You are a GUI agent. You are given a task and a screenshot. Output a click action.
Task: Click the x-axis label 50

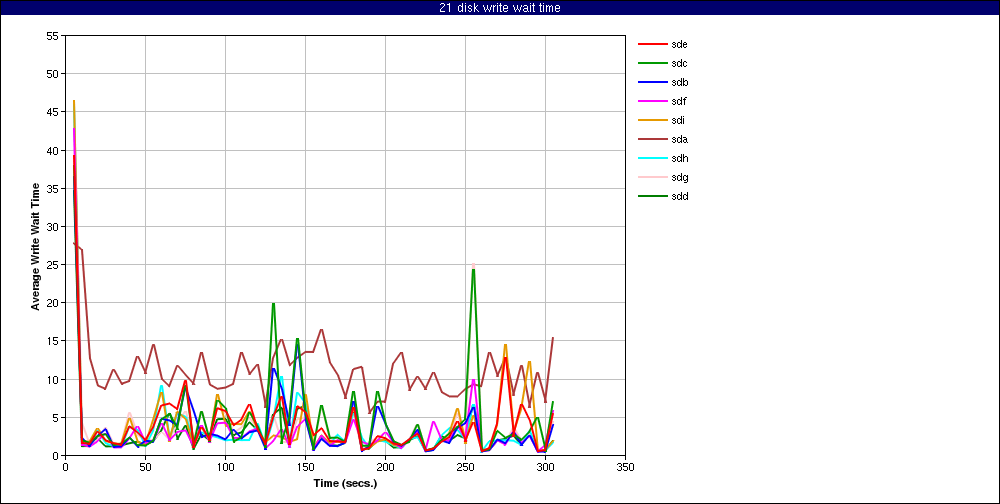pyautogui.click(x=145, y=467)
